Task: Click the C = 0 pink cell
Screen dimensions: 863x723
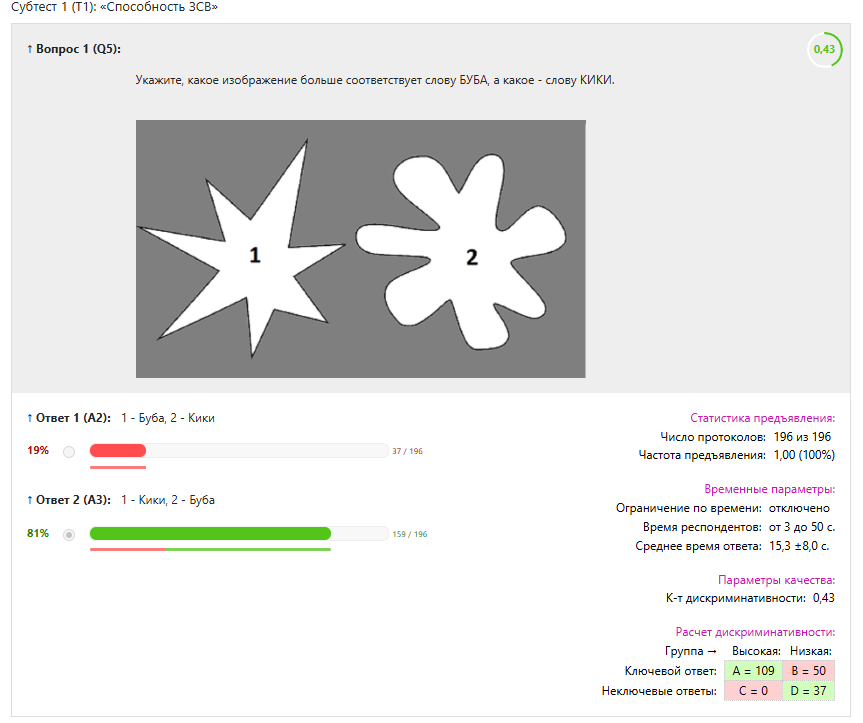Action: [753, 691]
